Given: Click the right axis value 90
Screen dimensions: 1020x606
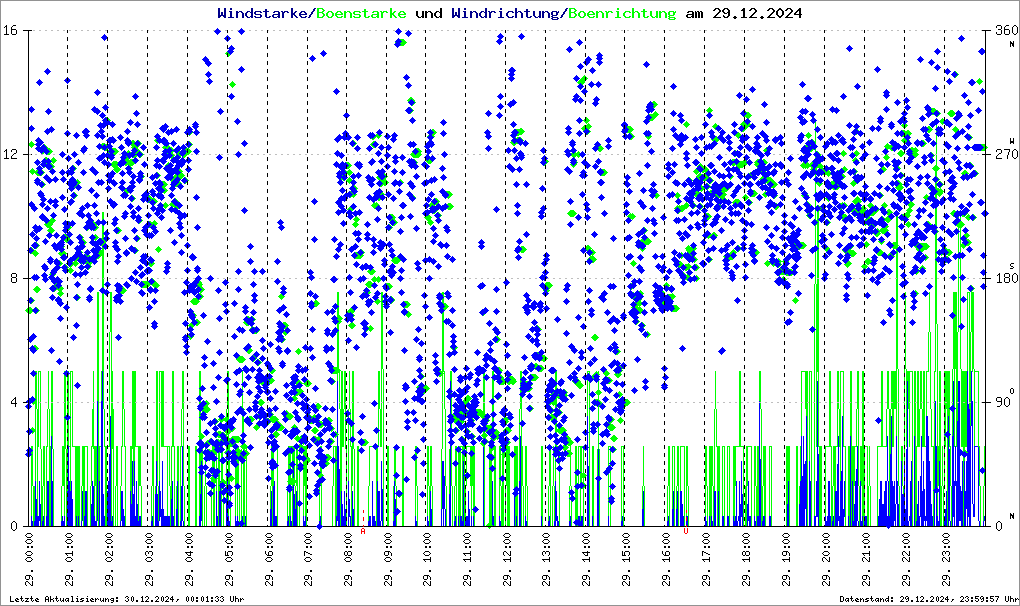Looking at the screenshot, I should 1002,402.
